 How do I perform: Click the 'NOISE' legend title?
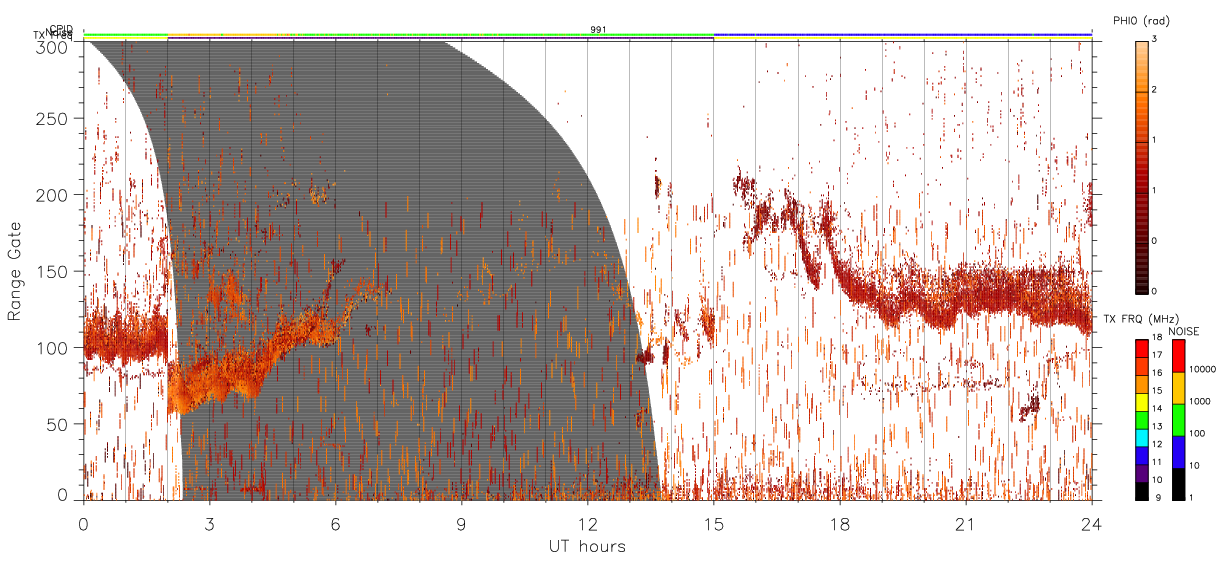(1185, 331)
